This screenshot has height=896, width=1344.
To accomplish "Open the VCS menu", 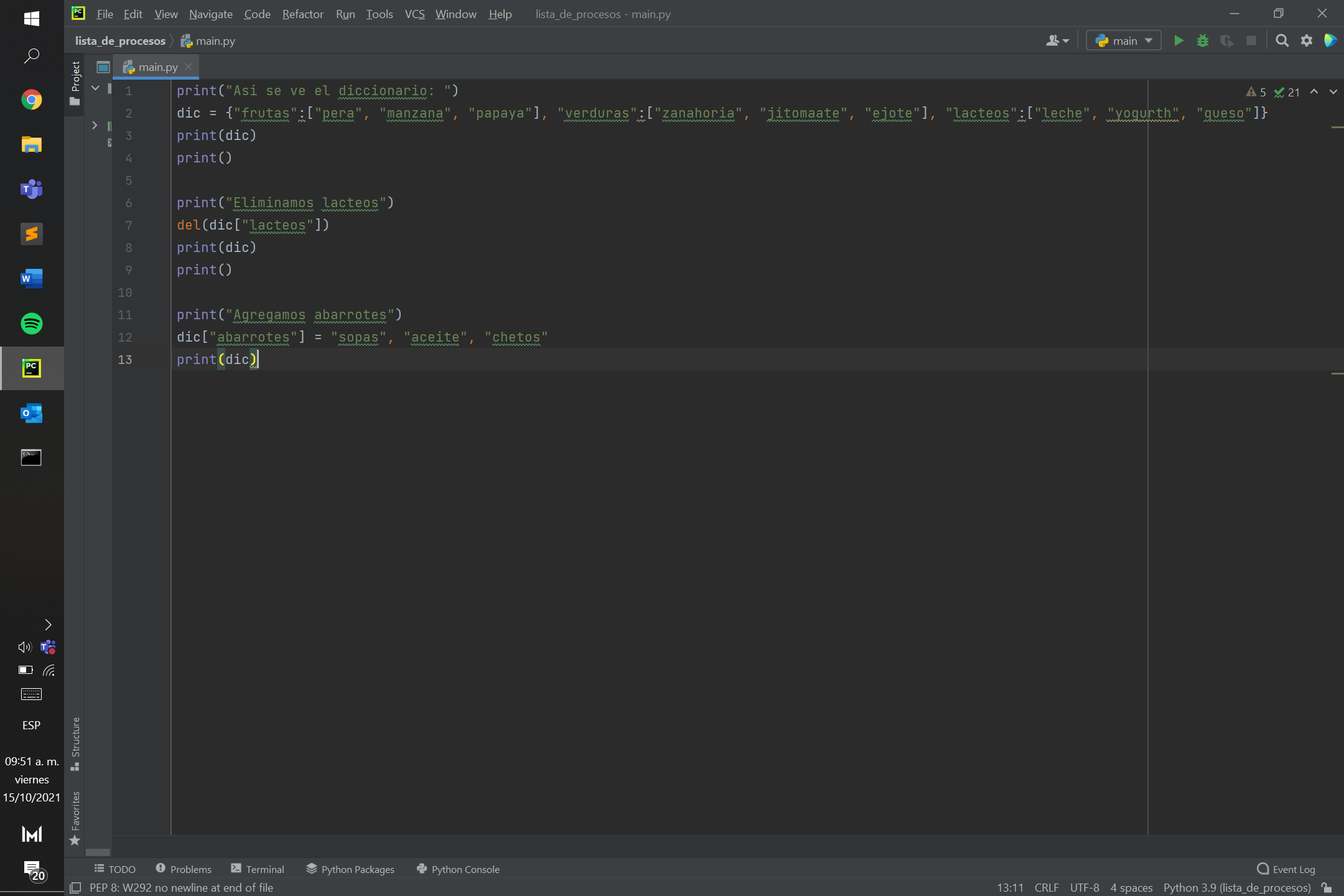I will point(414,14).
